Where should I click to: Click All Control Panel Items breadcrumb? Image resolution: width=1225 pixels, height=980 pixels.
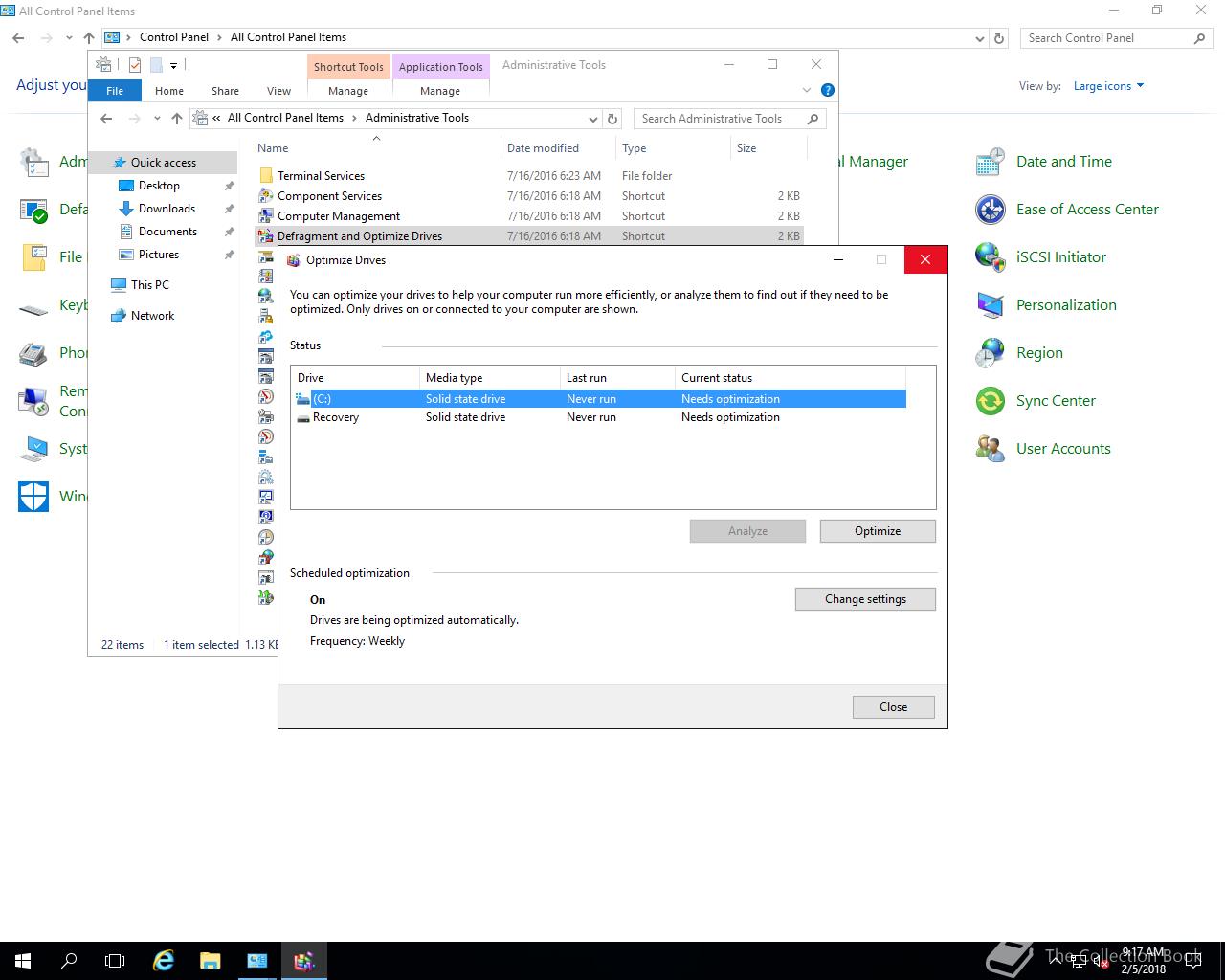289,37
